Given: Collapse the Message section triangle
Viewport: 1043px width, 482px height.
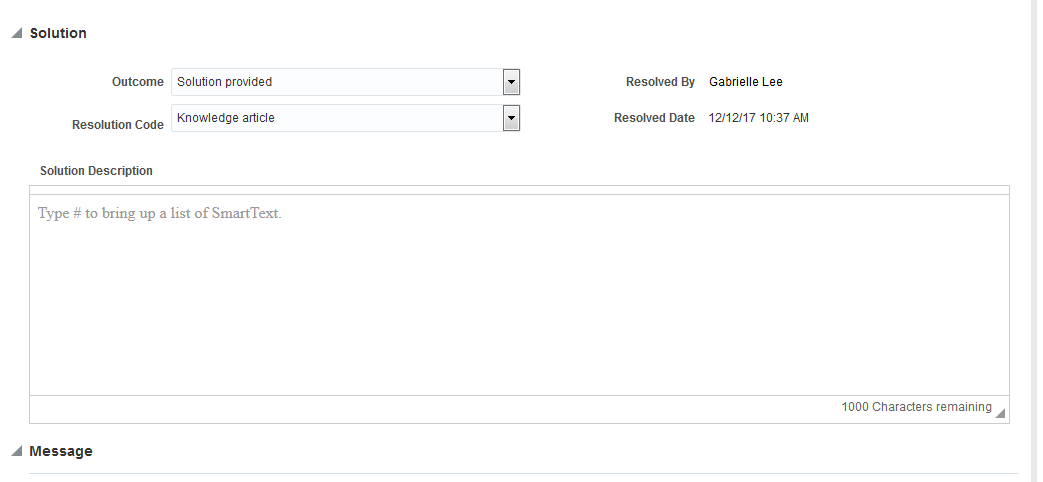Looking at the screenshot, I should [x=16, y=452].
